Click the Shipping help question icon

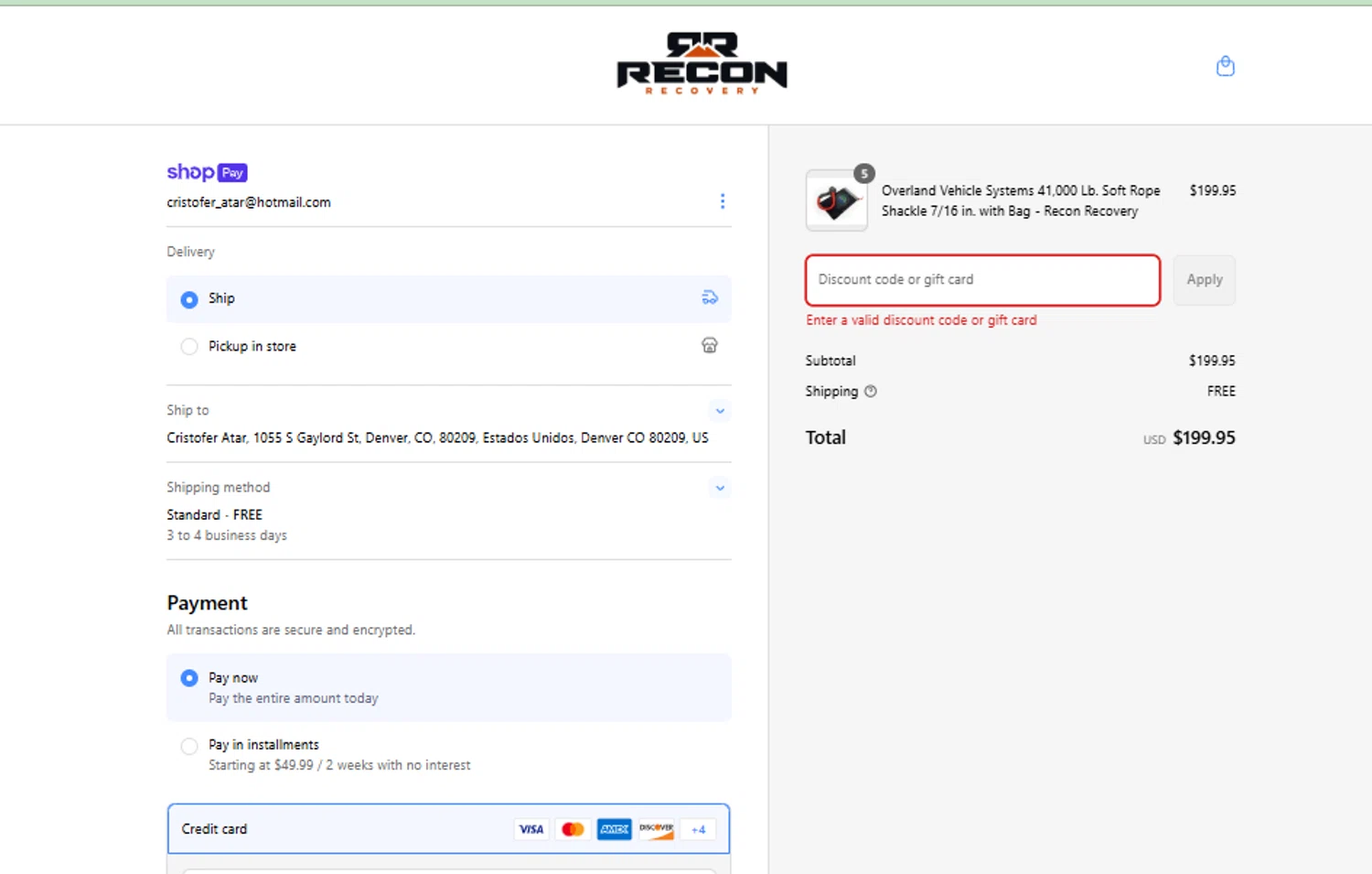click(x=871, y=391)
